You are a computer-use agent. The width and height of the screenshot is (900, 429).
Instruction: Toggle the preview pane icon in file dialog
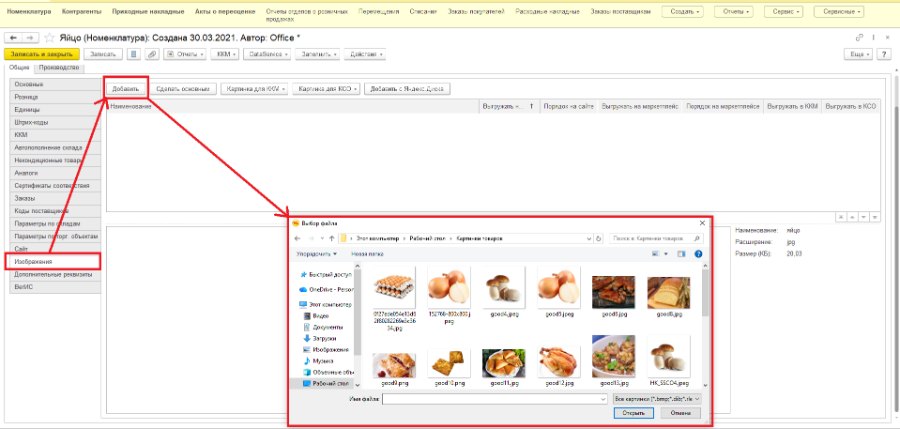pos(681,253)
